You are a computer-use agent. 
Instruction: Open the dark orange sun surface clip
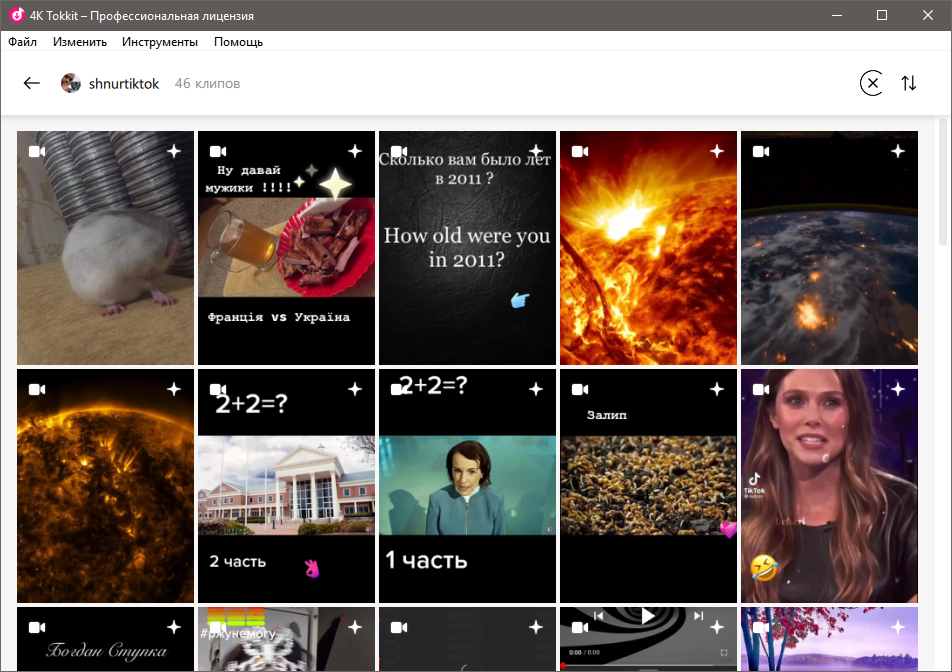point(106,486)
